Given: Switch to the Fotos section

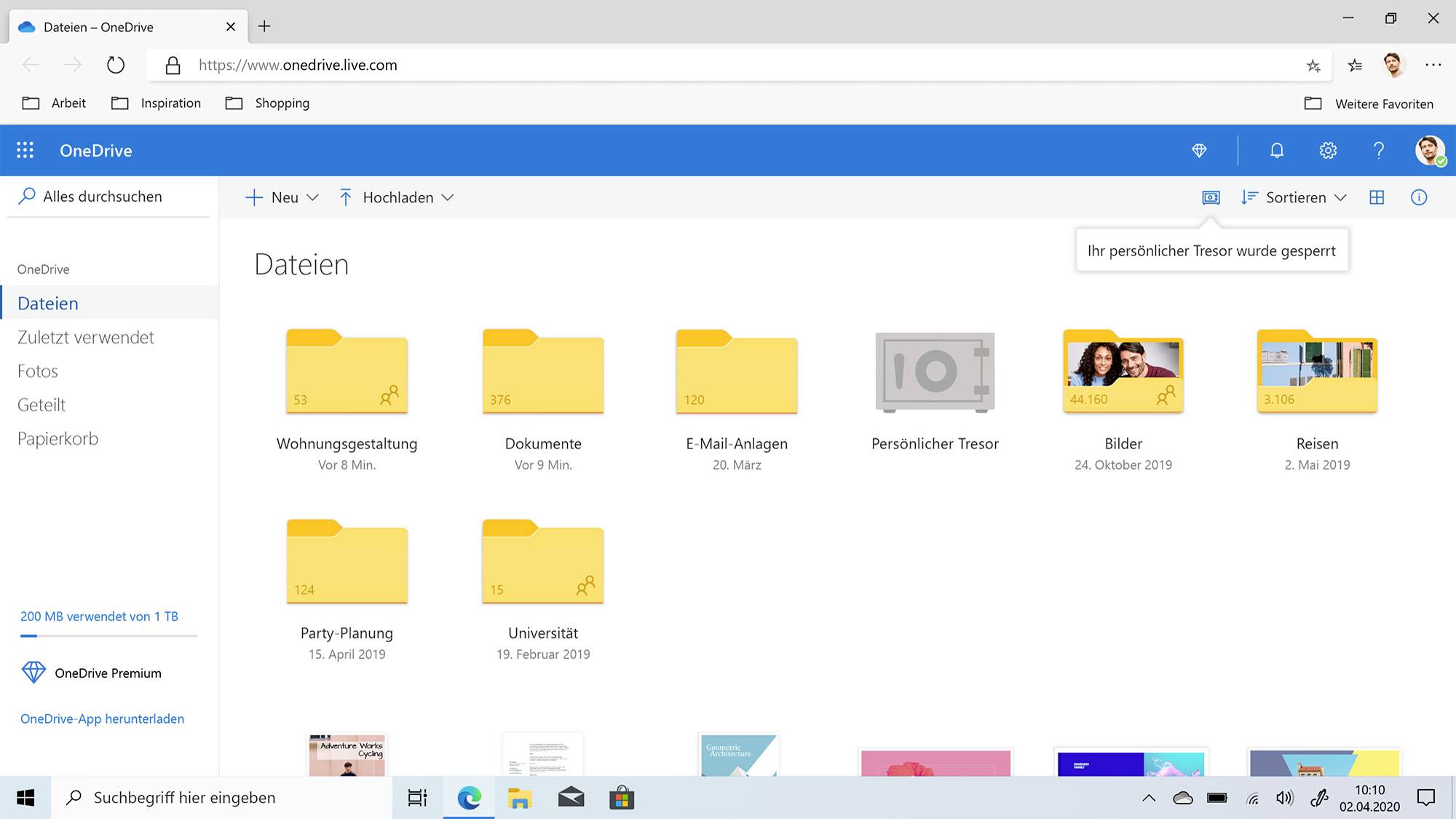Looking at the screenshot, I should [37, 371].
